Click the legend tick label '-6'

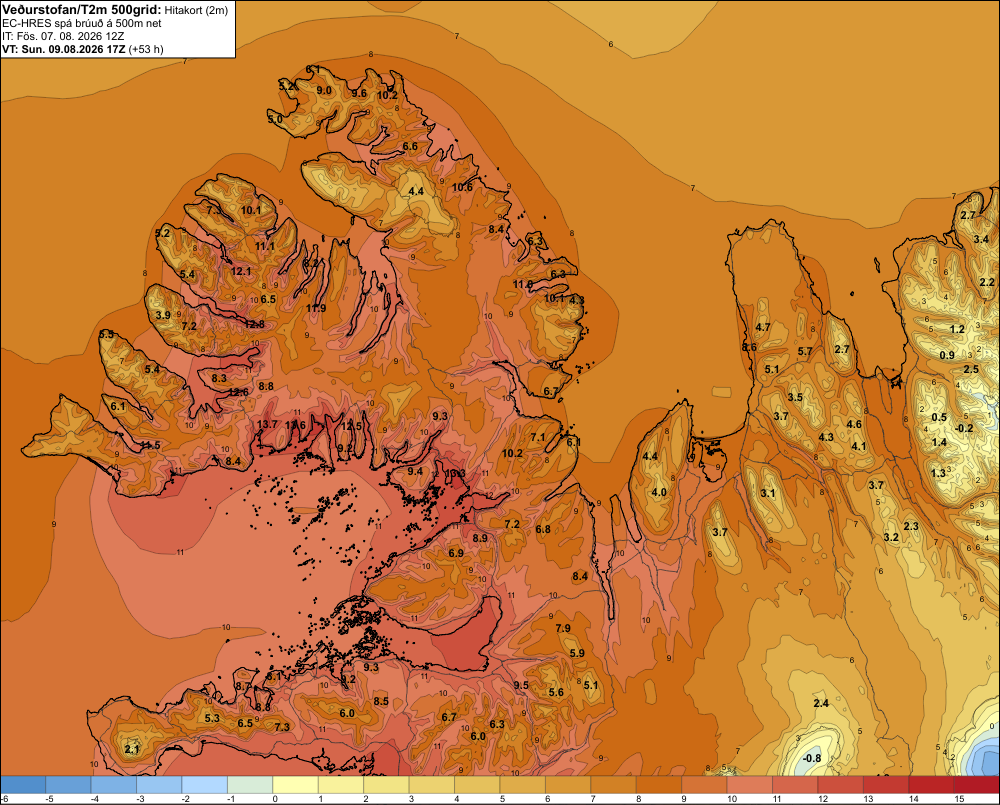point(4,799)
